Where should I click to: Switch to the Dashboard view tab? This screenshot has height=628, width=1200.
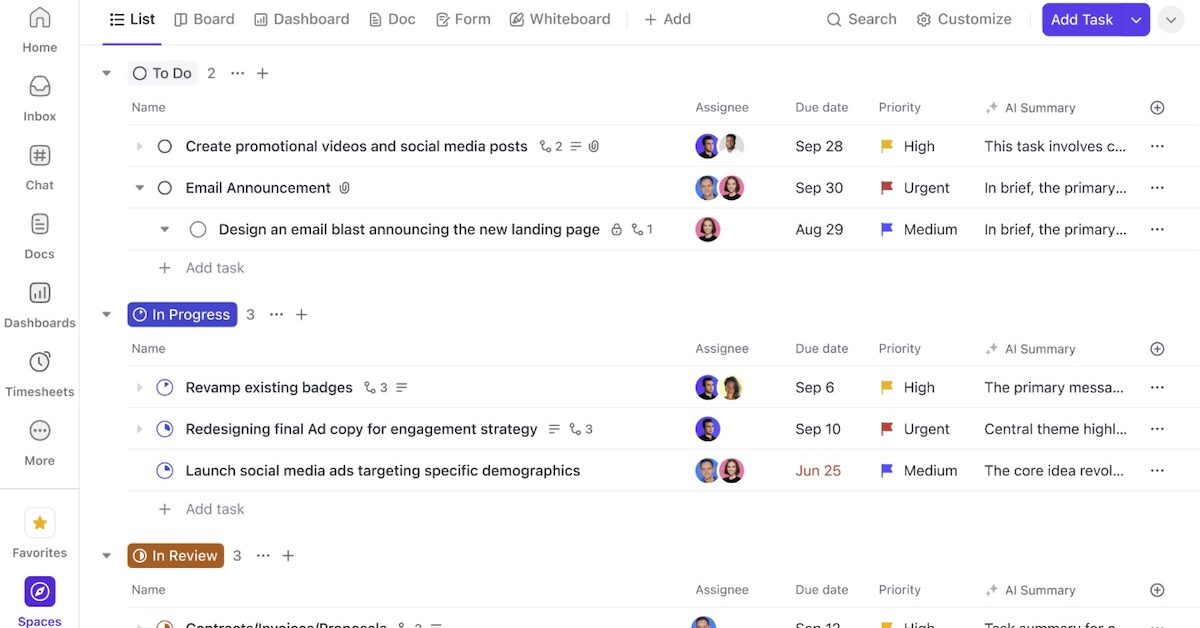tap(301, 19)
